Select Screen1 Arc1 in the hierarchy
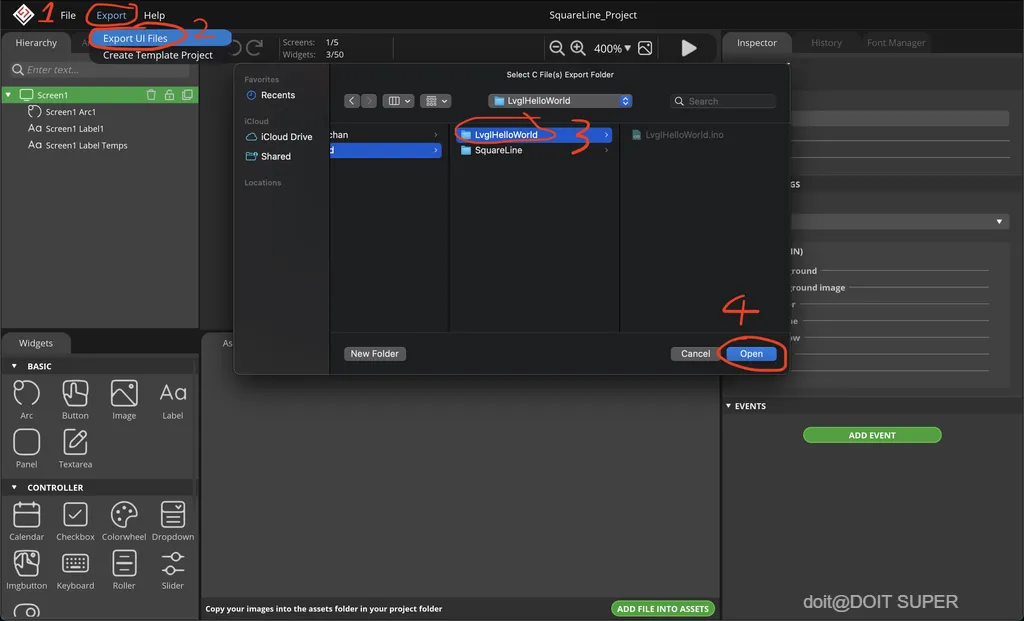The height and width of the screenshot is (621, 1024). coord(71,112)
